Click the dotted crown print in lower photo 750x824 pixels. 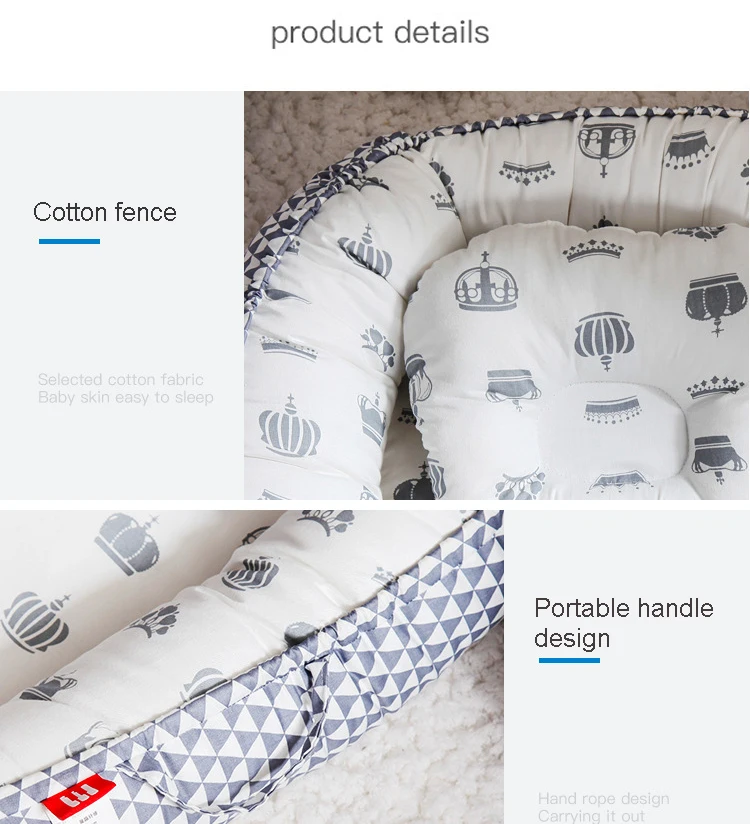(x=127, y=544)
